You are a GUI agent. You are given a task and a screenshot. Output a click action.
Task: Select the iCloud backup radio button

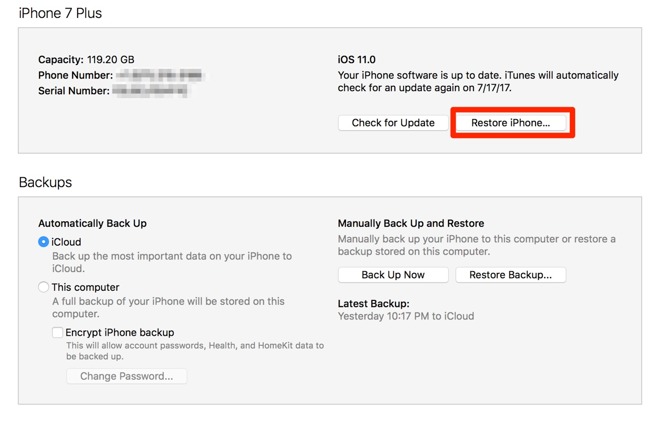(44, 242)
